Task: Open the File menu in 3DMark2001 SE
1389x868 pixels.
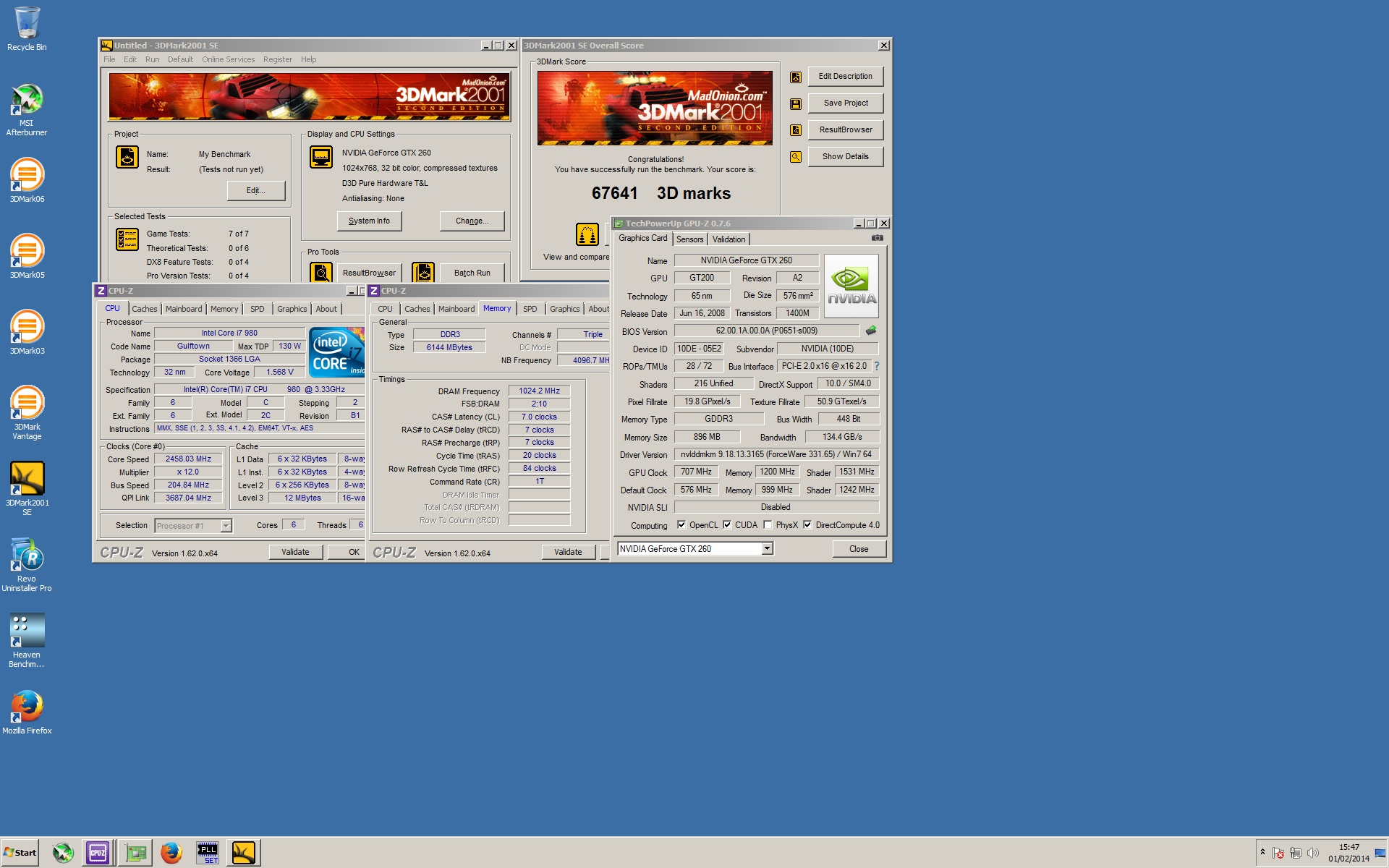Action: [x=109, y=59]
